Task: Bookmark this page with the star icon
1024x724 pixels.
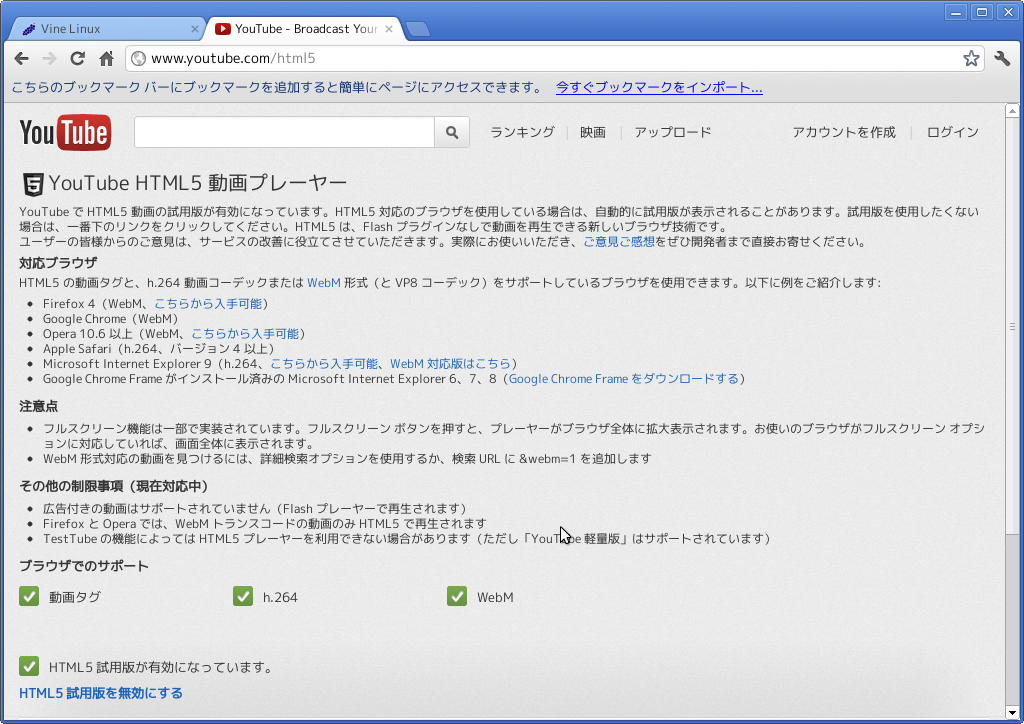Action: pos(971,58)
